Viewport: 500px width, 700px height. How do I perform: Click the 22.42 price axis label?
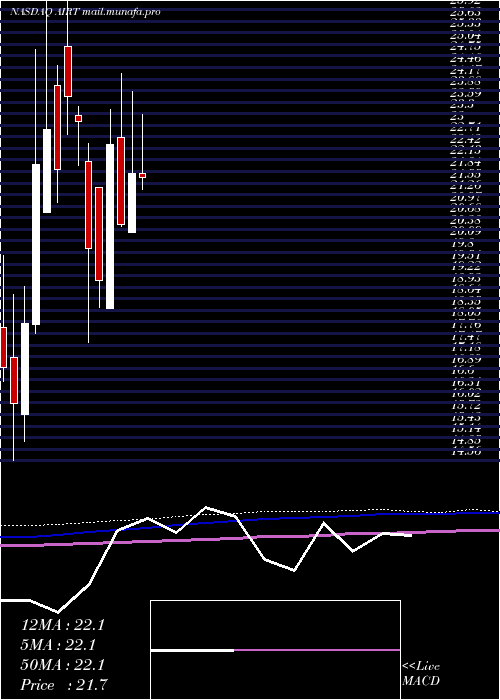tap(465, 139)
